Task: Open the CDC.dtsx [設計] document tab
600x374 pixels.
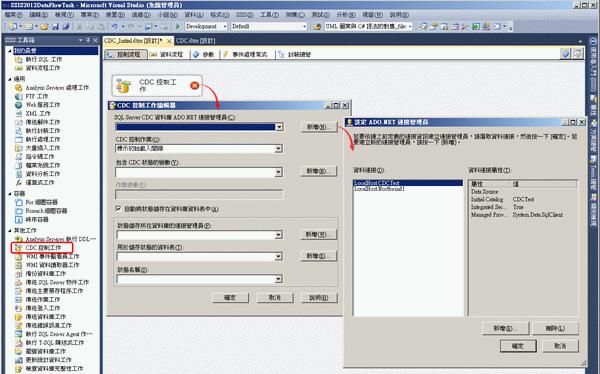Action: tap(196, 41)
